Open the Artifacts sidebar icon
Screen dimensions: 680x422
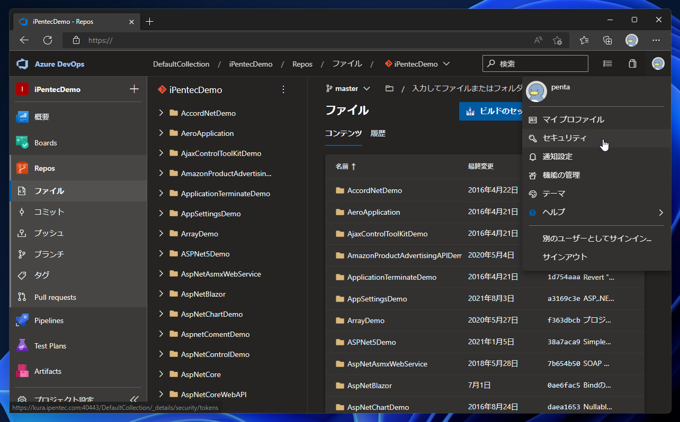(22, 371)
